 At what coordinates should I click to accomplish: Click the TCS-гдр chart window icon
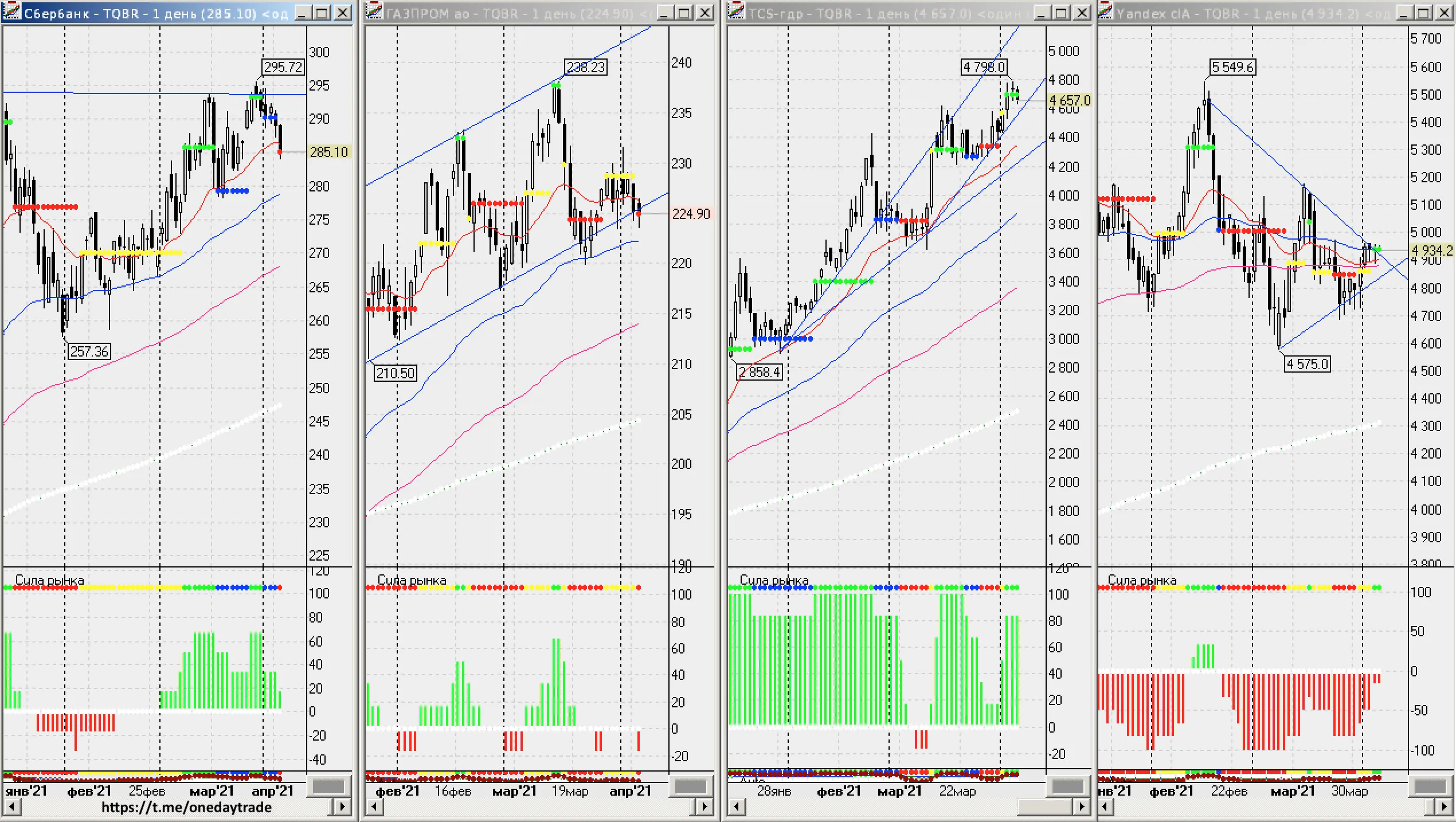click(737, 12)
